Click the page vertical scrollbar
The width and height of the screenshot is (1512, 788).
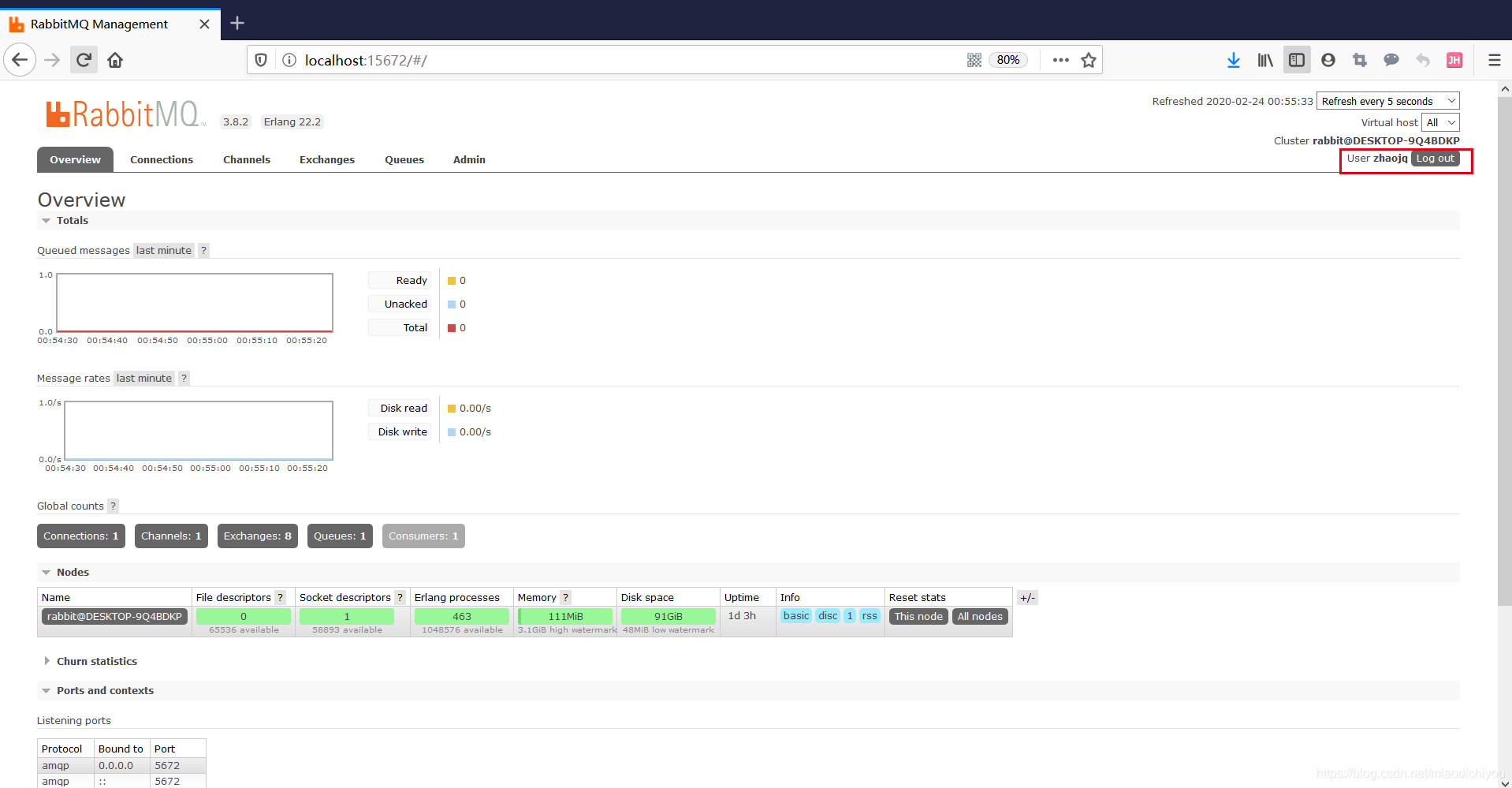1505,351
